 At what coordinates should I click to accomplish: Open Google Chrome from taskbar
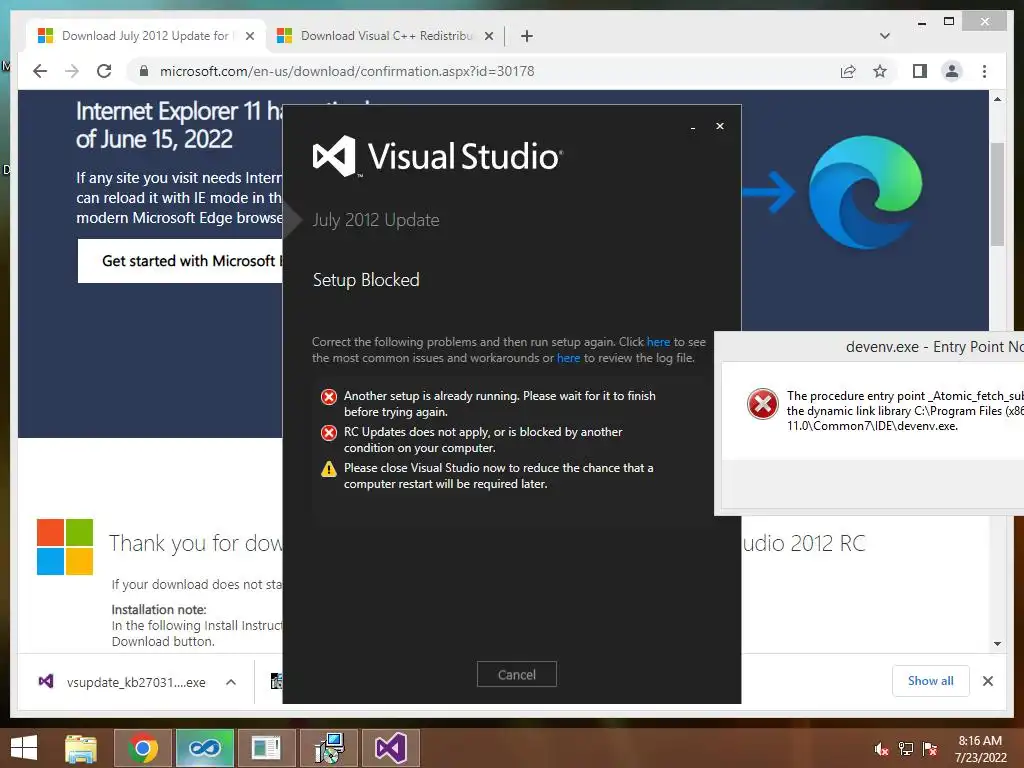(x=142, y=748)
